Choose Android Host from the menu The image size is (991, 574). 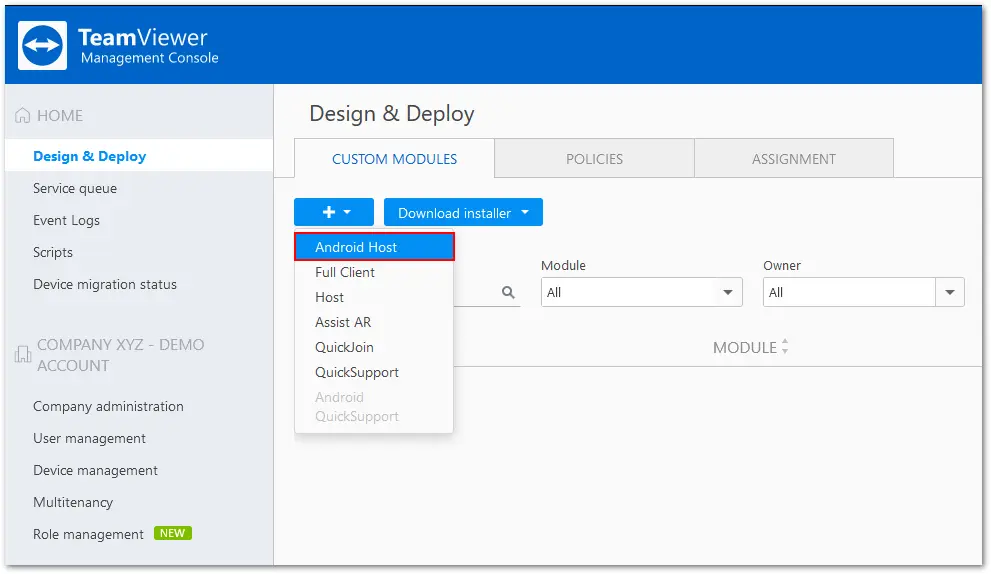(374, 247)
